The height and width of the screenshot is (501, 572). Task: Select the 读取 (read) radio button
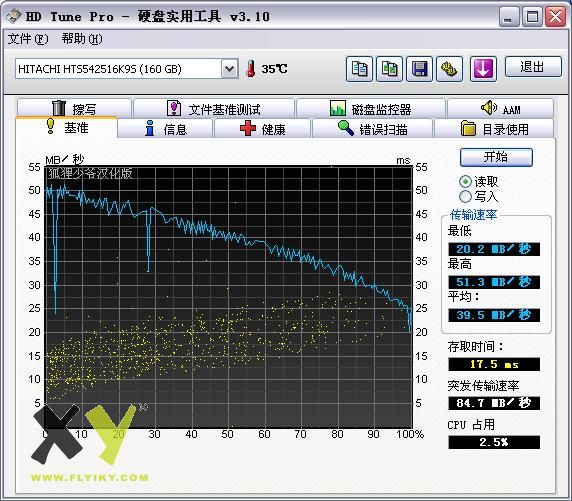click(465, 181)
